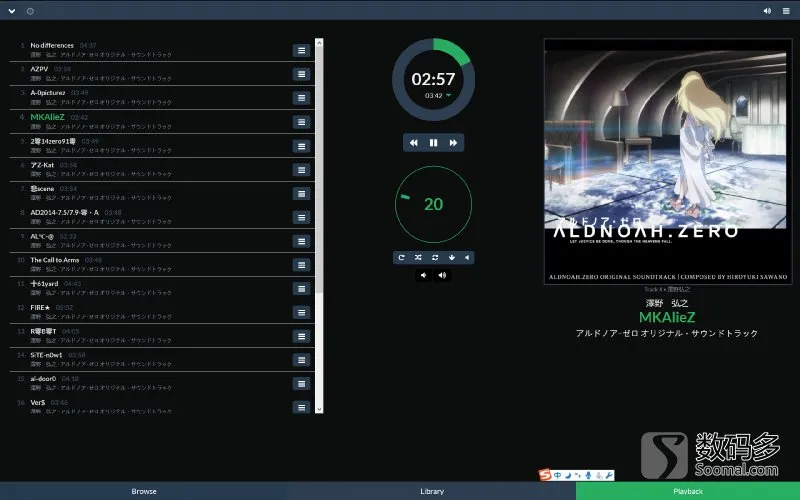Viewport: 800px width, 500px height.
Task: Click artist name 澤野 弘之 under cover
Action: (x=667, y=303)
